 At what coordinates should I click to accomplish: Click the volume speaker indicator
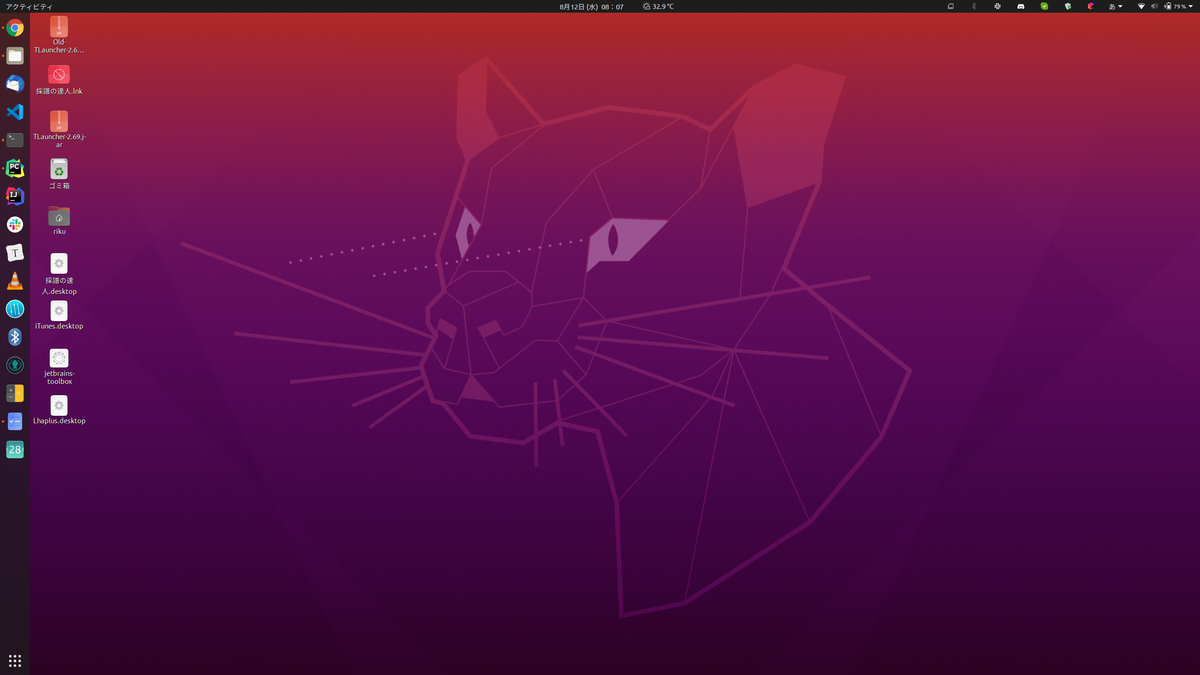[x=1154, y=6]
